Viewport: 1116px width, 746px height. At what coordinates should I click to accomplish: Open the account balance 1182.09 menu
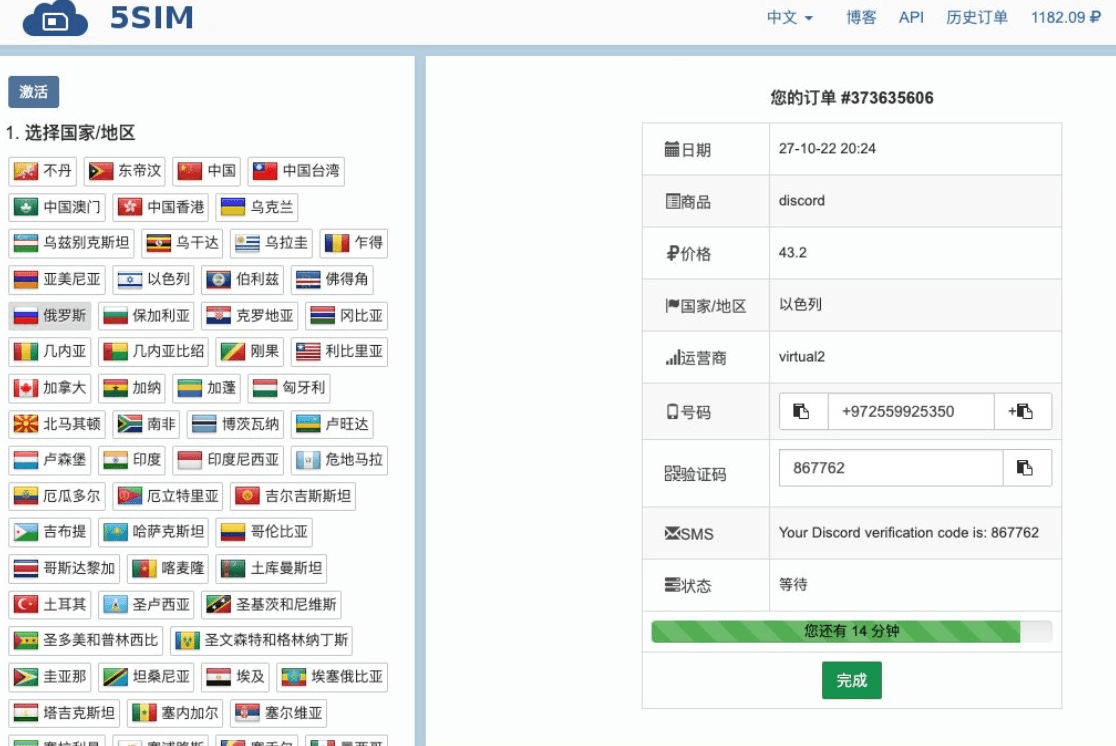(x=1065, y=17)
